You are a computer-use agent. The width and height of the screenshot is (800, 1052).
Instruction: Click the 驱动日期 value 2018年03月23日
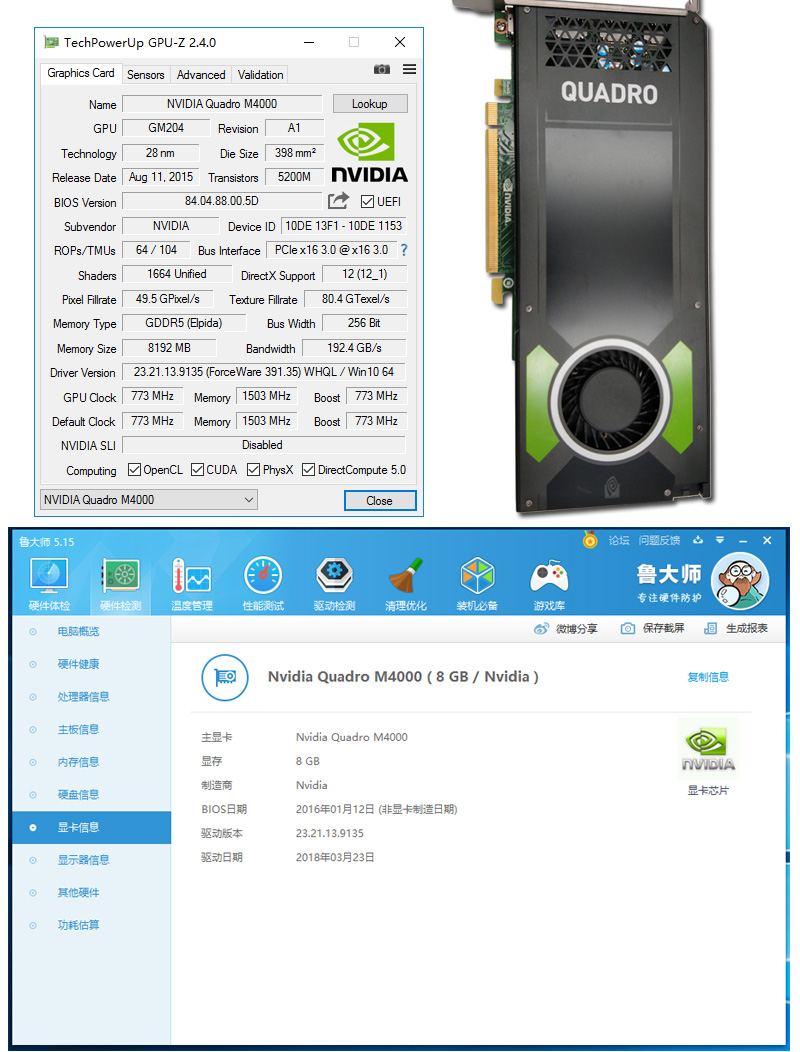pos(335,857)
